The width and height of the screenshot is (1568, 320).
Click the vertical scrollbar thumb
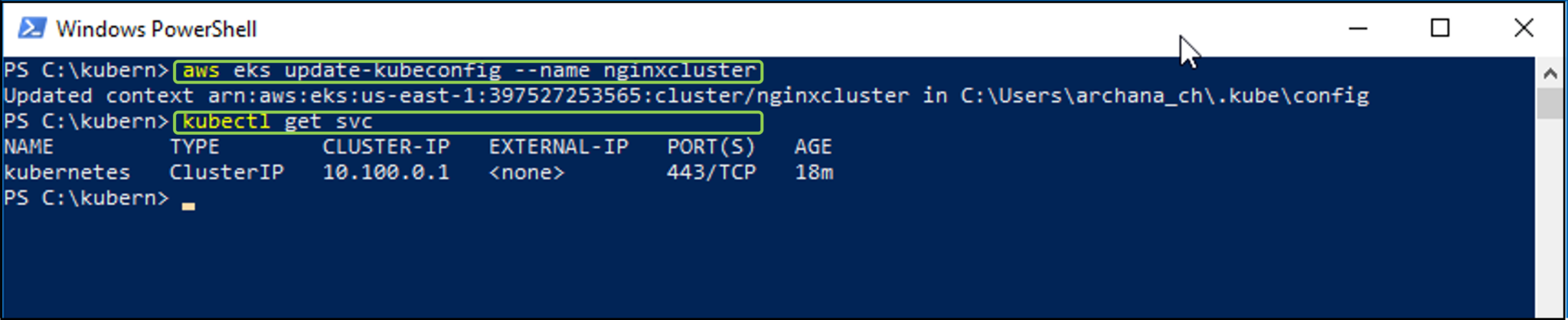1550,103
